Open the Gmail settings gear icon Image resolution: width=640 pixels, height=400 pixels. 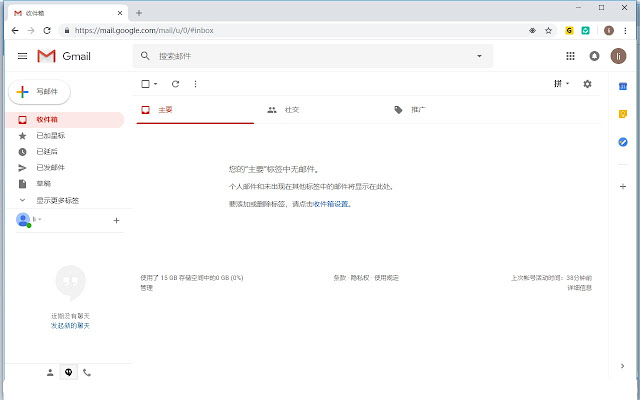point(587,84)
